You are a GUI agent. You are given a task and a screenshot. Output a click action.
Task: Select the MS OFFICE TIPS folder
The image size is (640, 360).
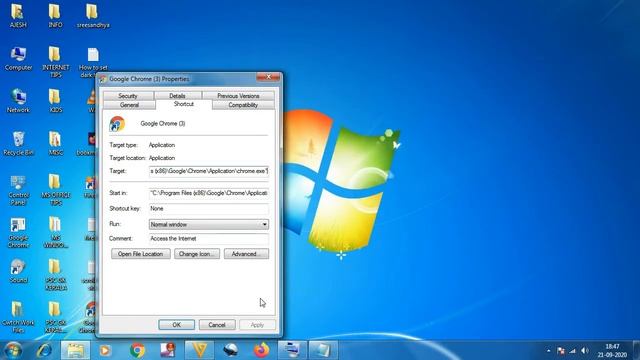pyautogui.click(x=55, y=190)
